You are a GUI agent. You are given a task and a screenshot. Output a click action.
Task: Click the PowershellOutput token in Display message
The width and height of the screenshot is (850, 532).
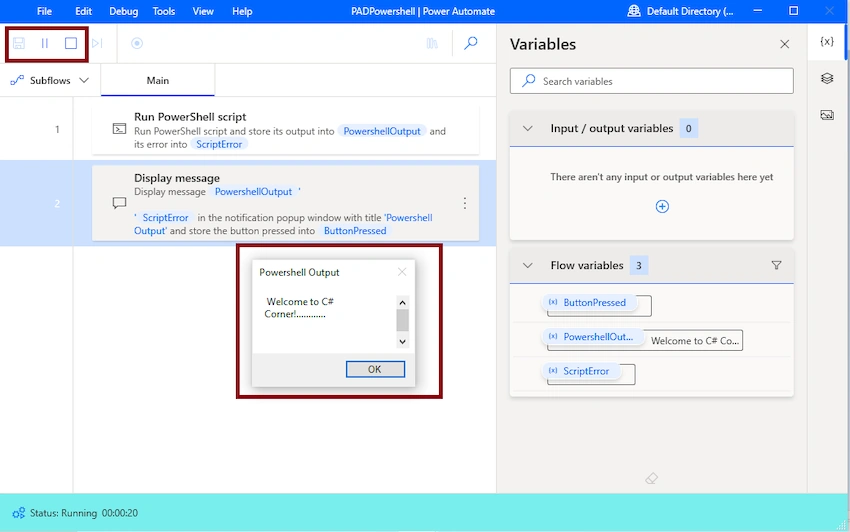[x=253, y=192]
